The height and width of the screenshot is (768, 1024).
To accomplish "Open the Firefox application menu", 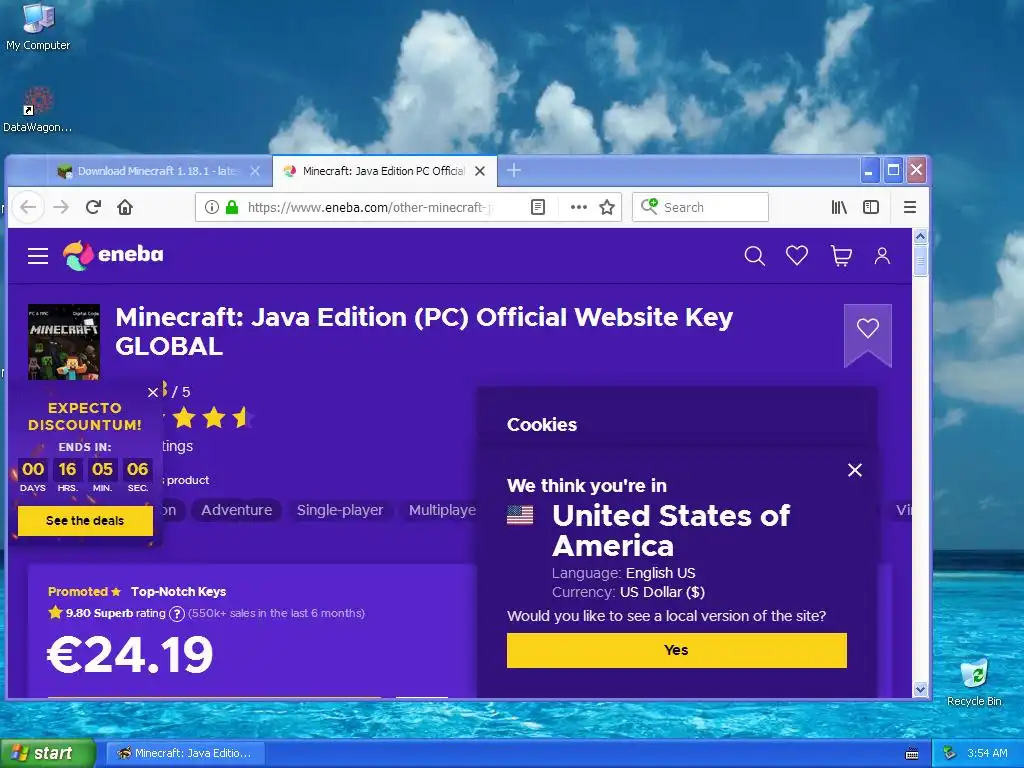I will tap(909, 207).
